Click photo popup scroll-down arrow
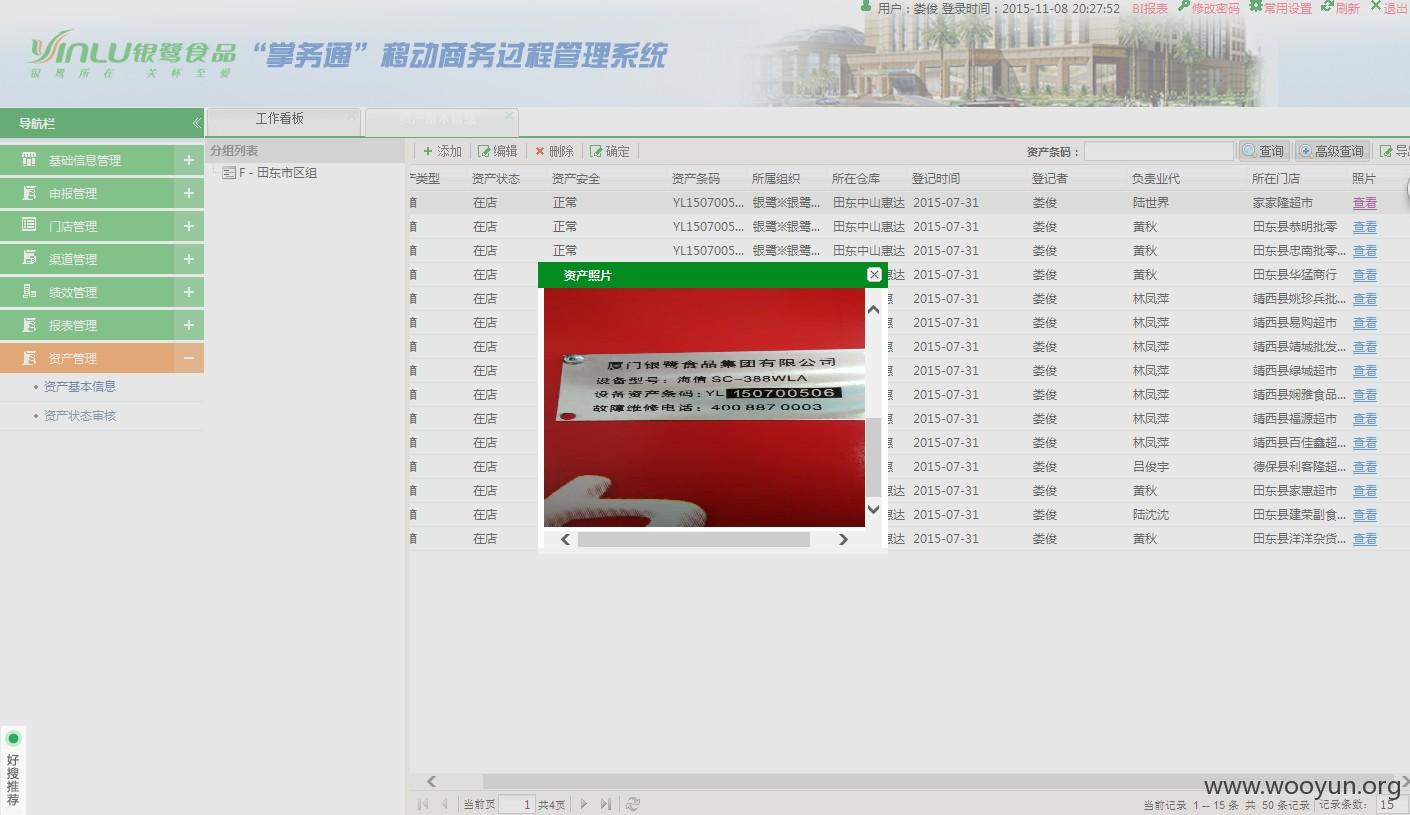The height and width of the screenshot is (815, 1410). tap(873, 509)
